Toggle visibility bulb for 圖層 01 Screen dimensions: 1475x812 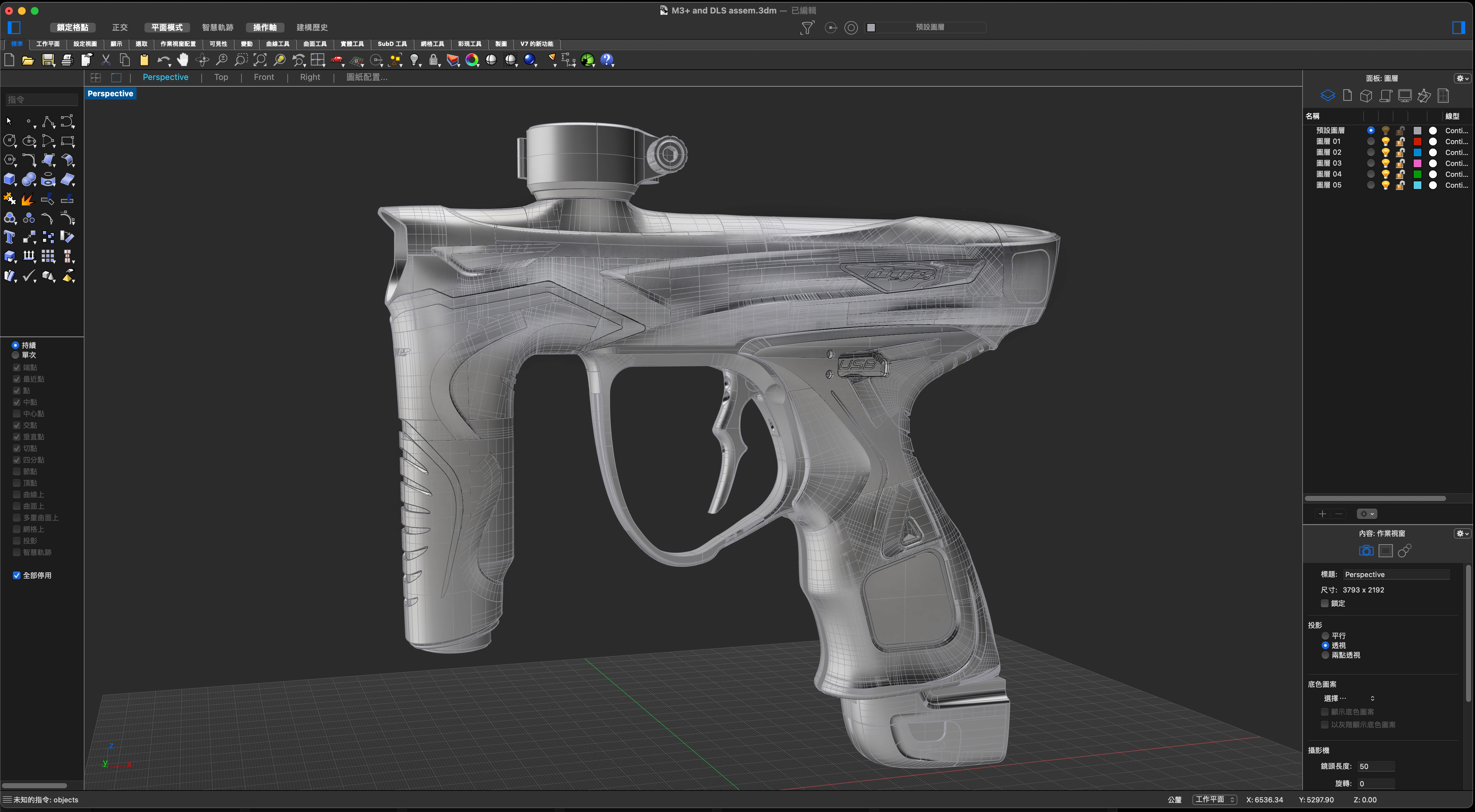(x=1385, y=141)
